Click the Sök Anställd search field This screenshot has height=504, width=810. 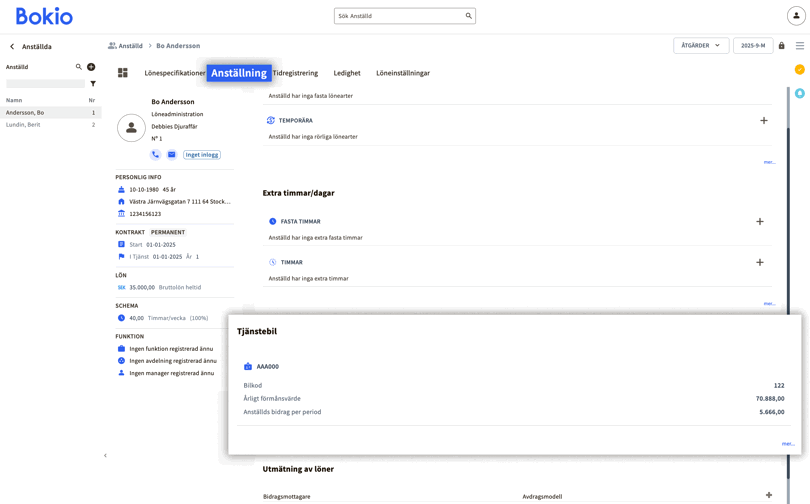[399, 16]
